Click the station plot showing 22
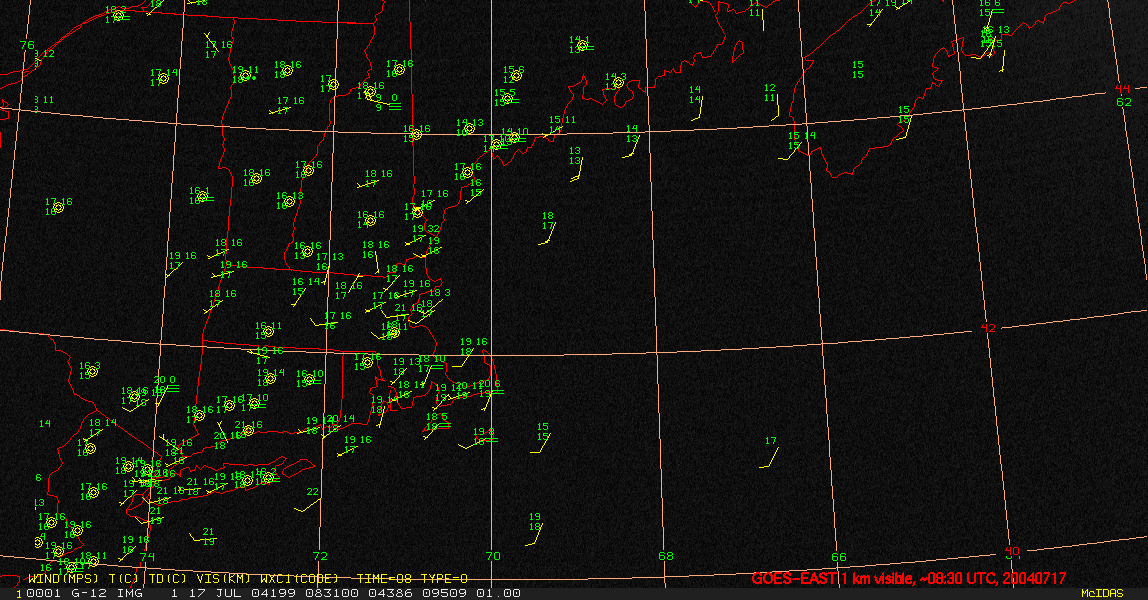This screenshot has height=600, width=1148. click(x=312, y=492)
